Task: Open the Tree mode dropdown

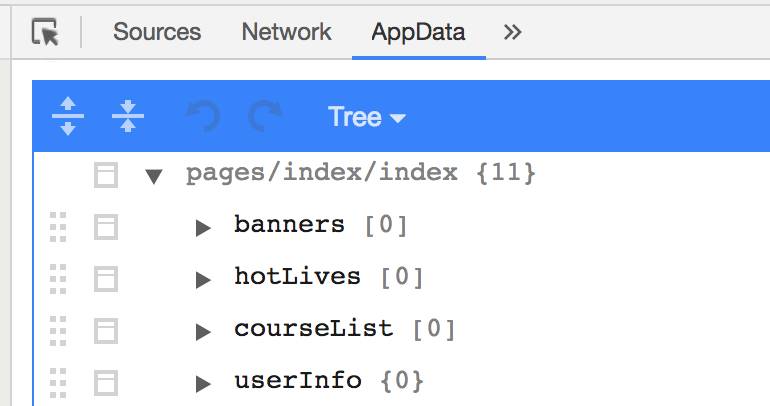Action: tap(367, 117)
